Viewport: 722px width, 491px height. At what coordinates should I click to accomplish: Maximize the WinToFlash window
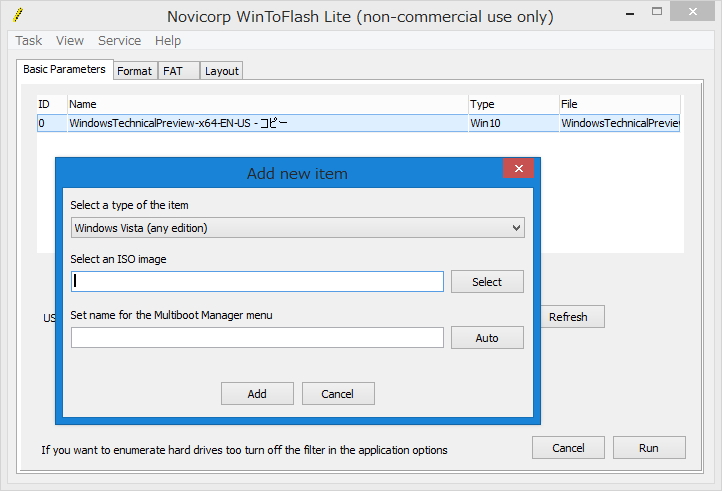[x=657, y=12]
